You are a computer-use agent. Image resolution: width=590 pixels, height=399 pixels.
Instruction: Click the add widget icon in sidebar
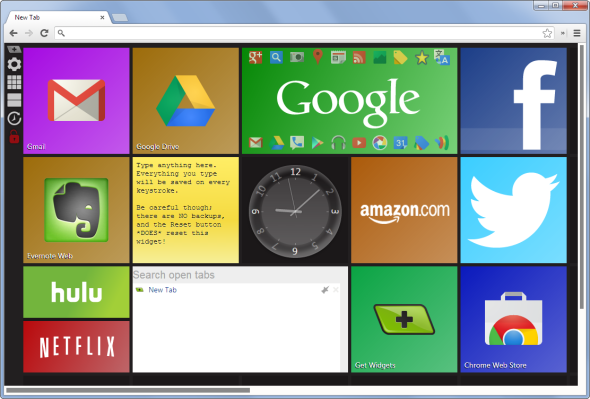(14, 49)
